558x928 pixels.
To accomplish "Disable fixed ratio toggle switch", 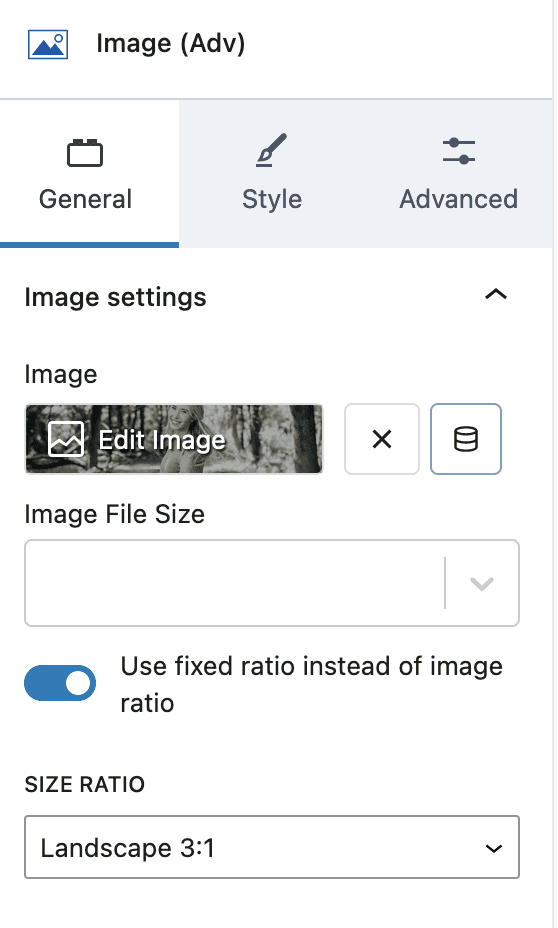I will pyautogui.click(x=60, y=683).
